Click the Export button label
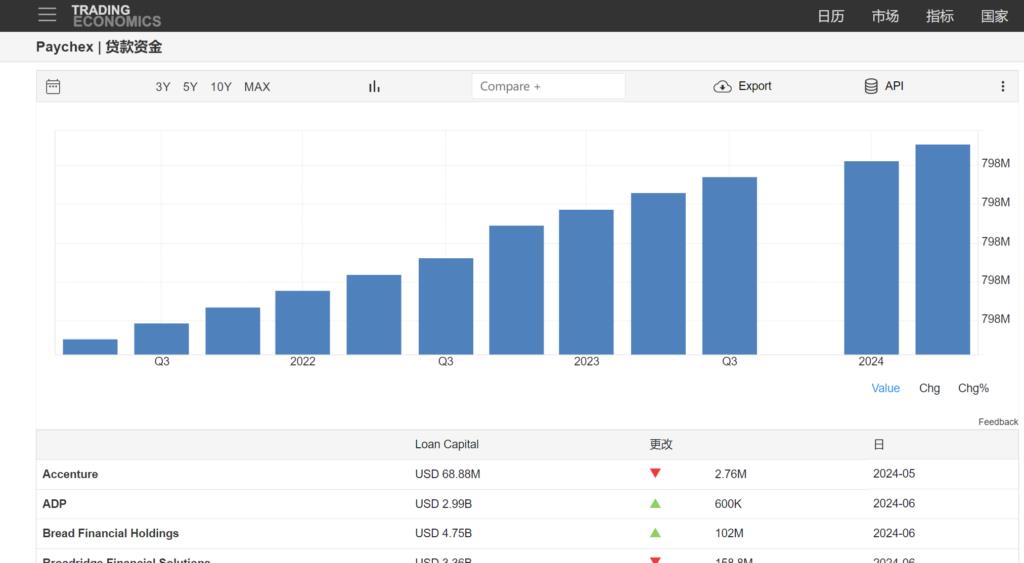Screen dimensions: 1024x563 coord(754,86)
